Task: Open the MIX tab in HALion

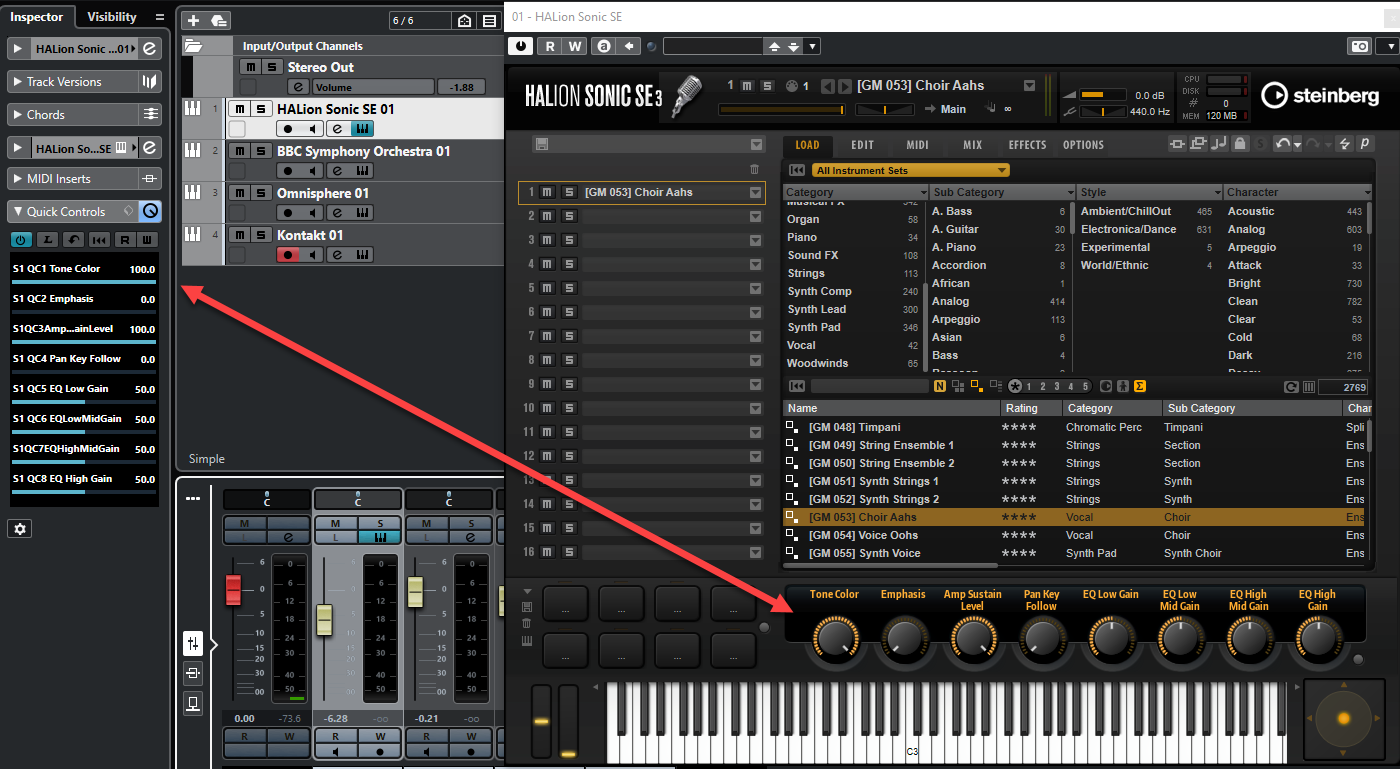Action: pyautogui.click(x=972, y=145)
